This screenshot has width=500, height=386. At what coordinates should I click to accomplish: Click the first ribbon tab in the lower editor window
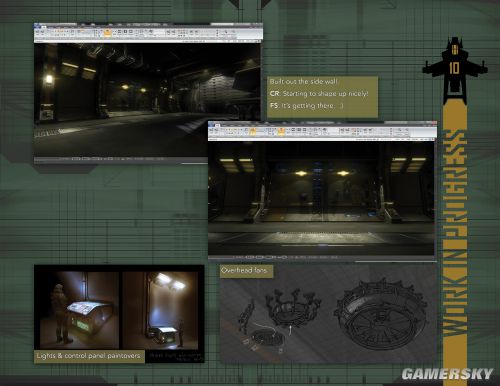217,125
